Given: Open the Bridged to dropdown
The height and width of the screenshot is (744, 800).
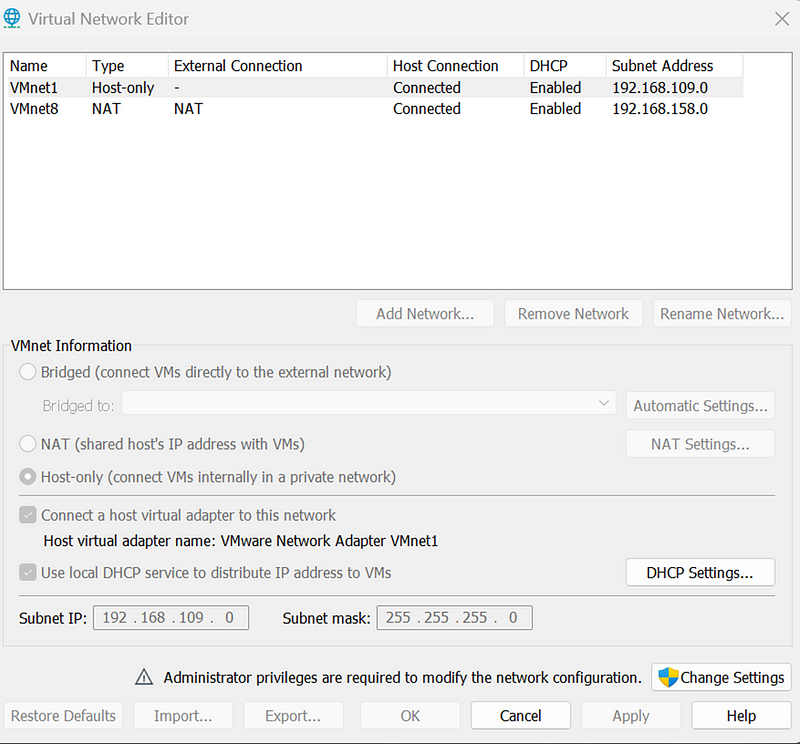Looking at the screenshot, I should pos(369,405).
